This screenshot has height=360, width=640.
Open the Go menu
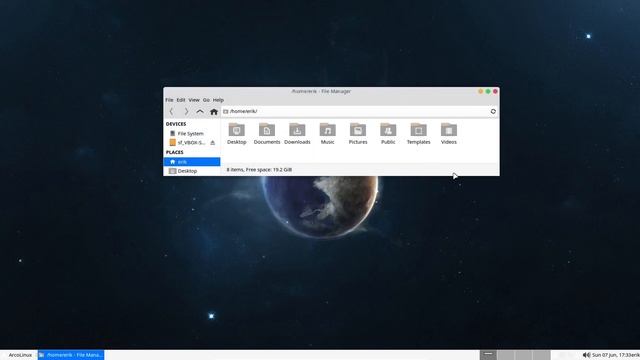pyautogui.click(x=206, y=100)
